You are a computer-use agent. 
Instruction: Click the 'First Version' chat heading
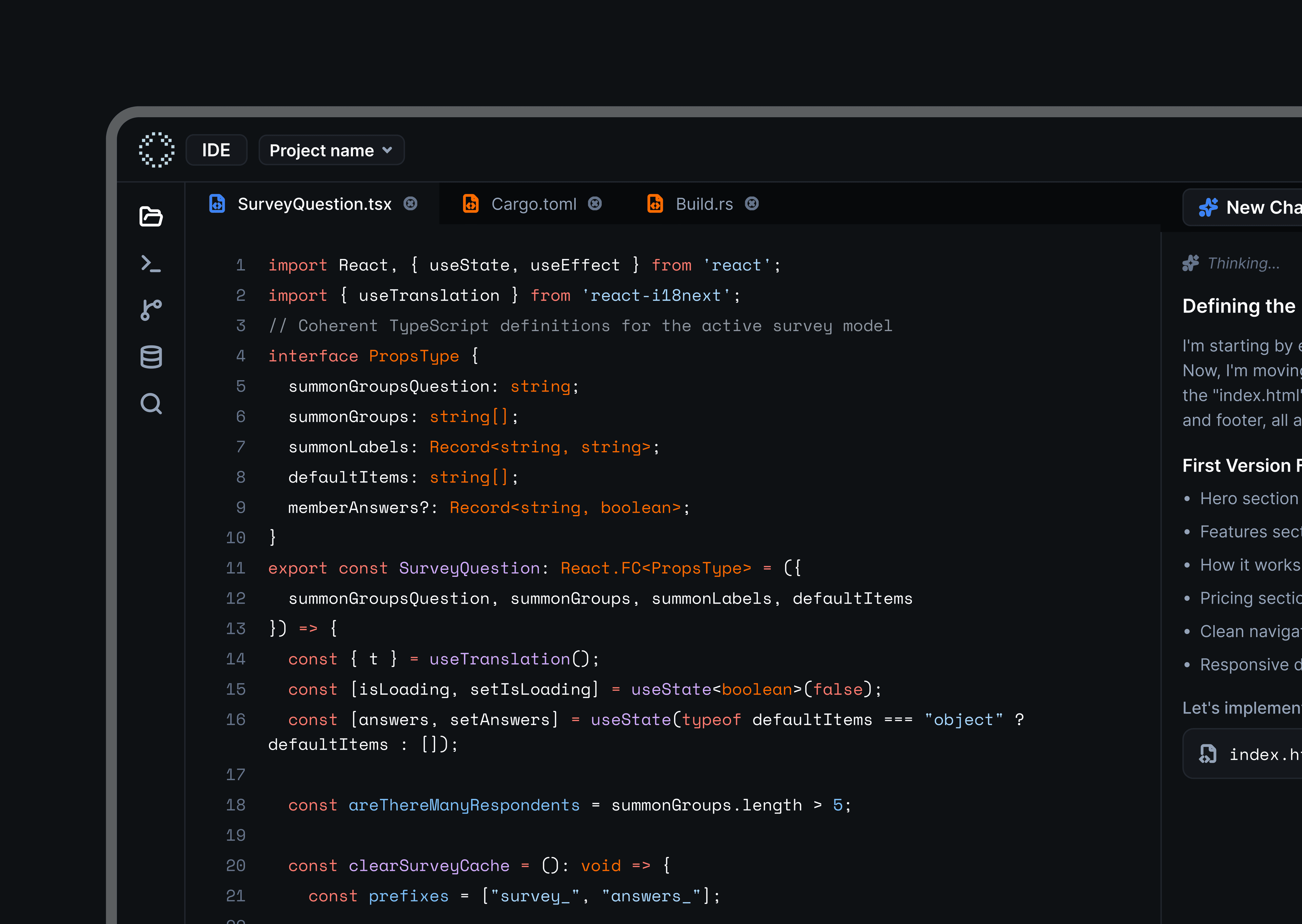pos(1242,466)
